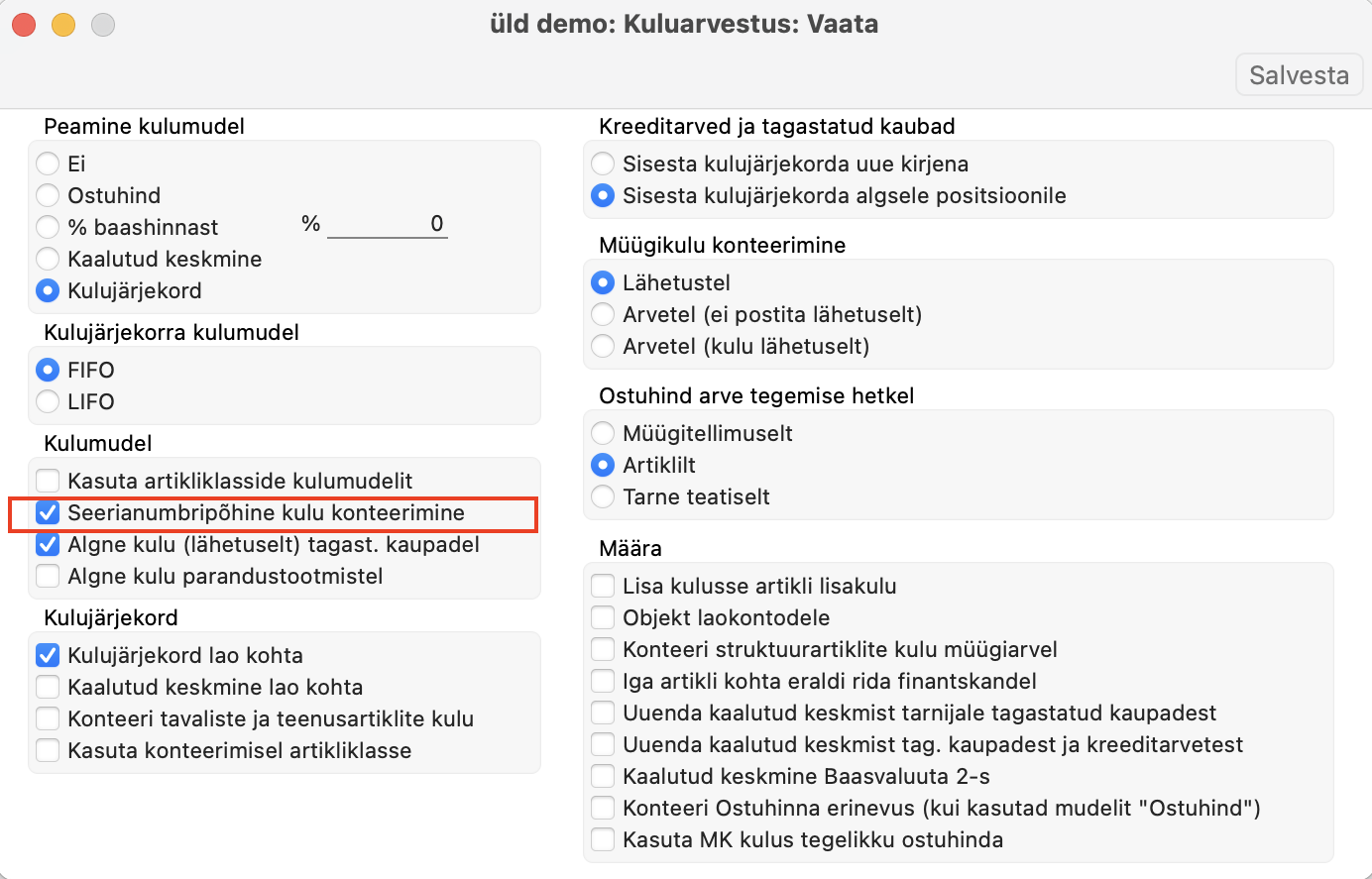Tick Kaalutud keskmine Baasvaluuta 2-s
The image size is (1372, 879).
[x=603, y=776]
